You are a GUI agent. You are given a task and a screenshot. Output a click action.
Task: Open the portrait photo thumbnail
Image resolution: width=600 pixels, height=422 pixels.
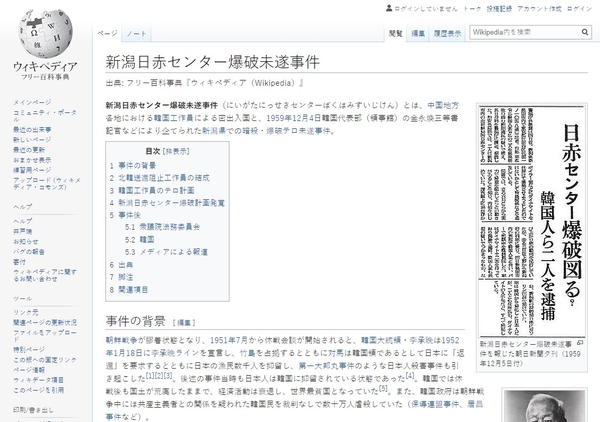pyautogui.click(x=544, y=406)
